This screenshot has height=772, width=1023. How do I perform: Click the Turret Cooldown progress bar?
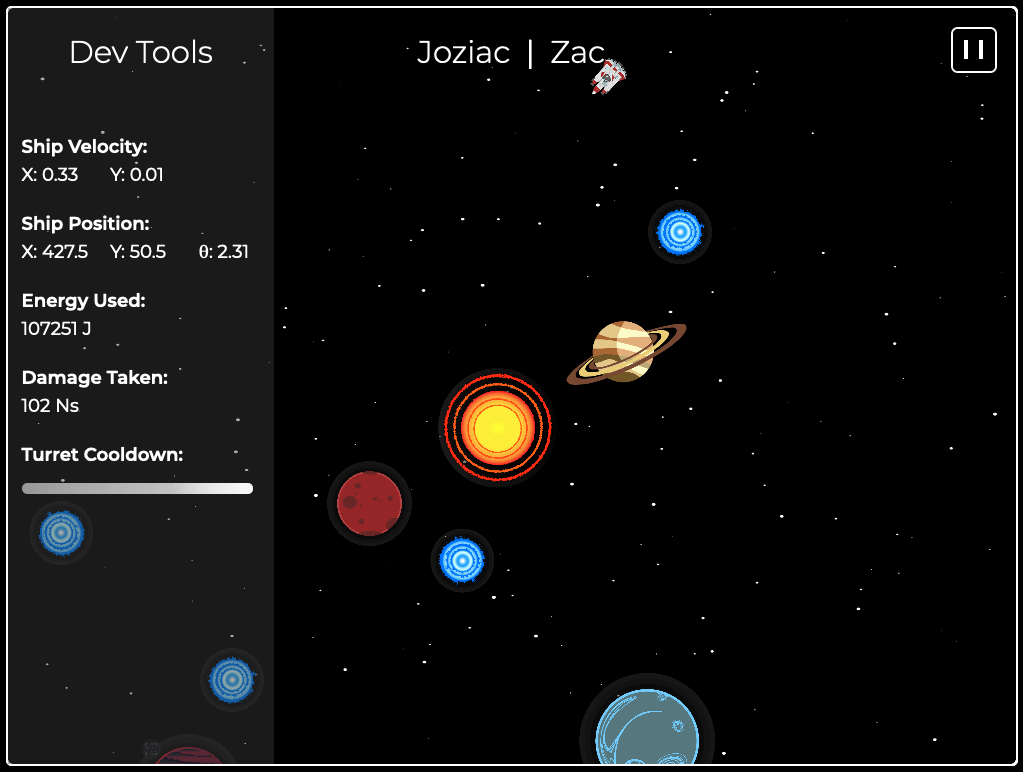tap(137, 488)
